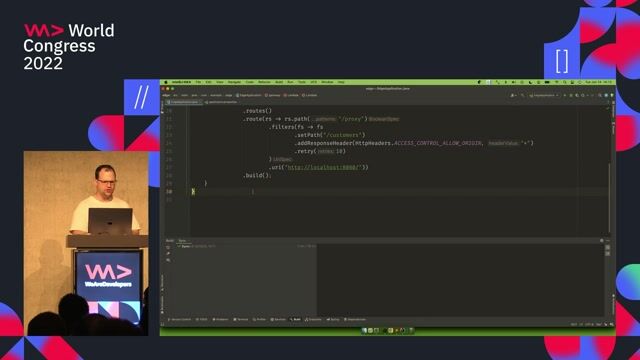Open the Spring tool window

(x=333, y=320)
